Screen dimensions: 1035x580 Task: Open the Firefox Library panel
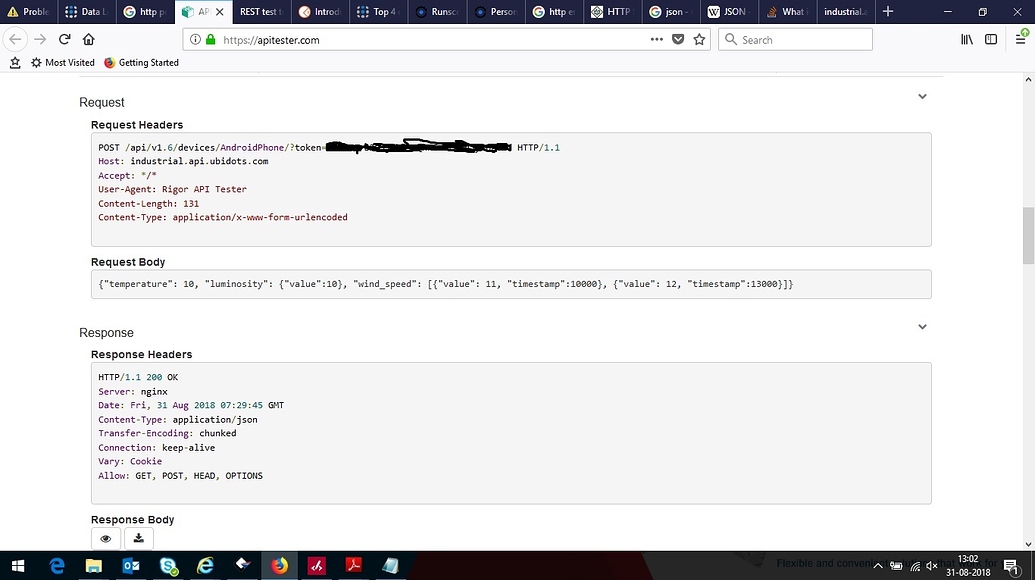(x=966, y=39)
